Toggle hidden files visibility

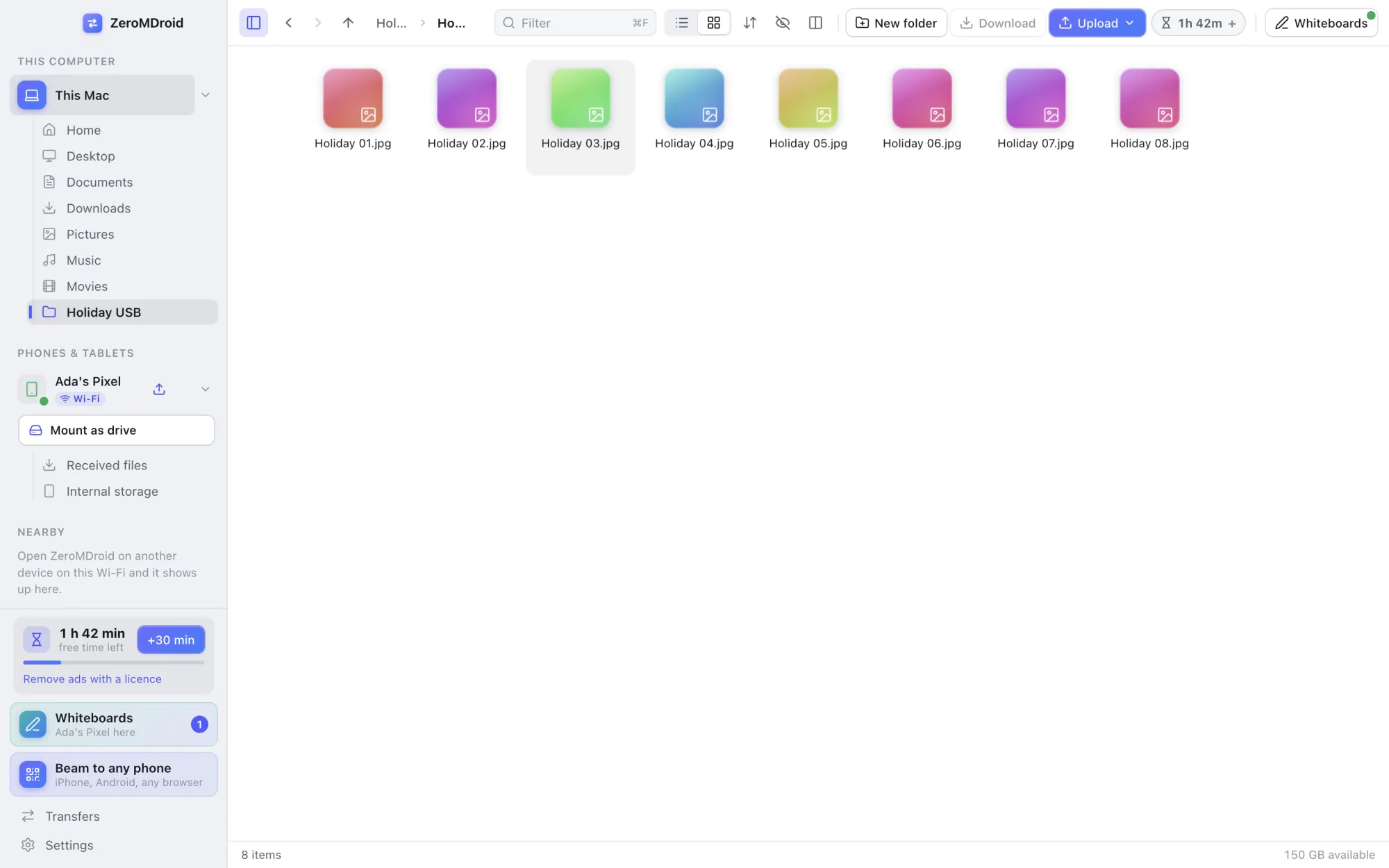(x=783, y=23)
